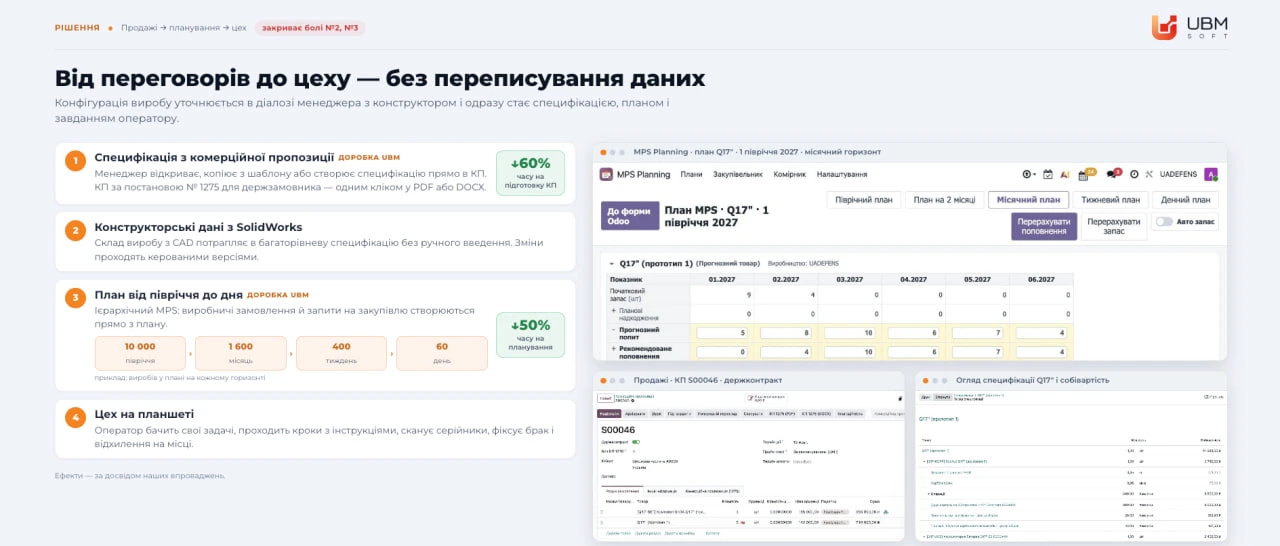Open the circled arrow dropdown icon in the MPS top bar
The image size is (1280, 546).
point(1029,174)
